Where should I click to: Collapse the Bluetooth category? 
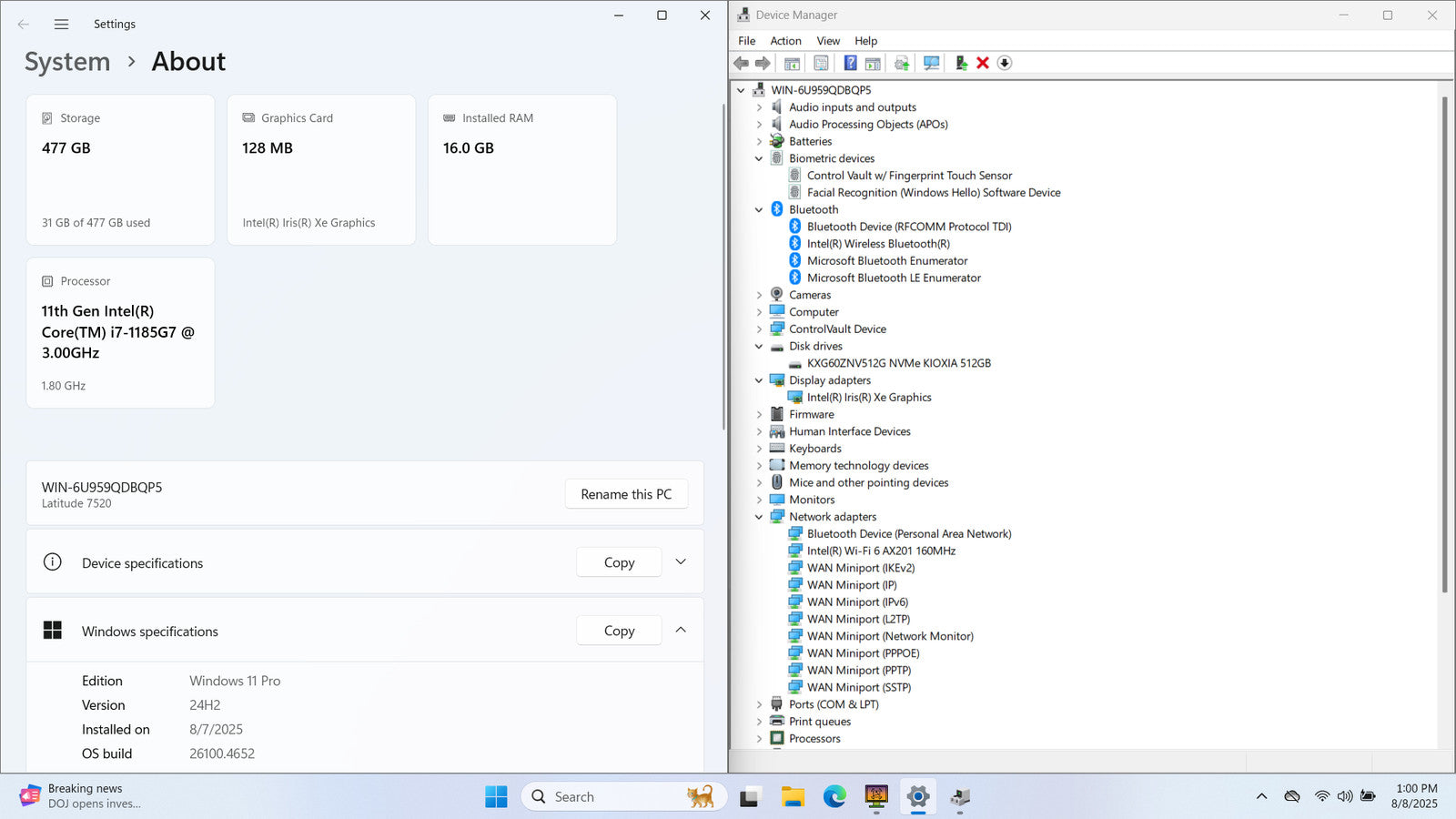coord(759,209)
